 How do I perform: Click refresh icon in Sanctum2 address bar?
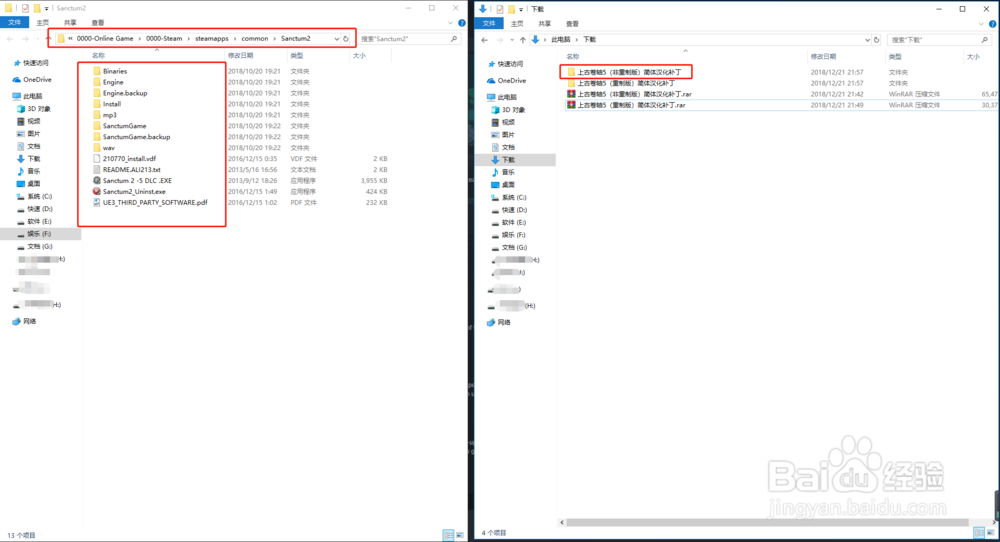point(346,39)
